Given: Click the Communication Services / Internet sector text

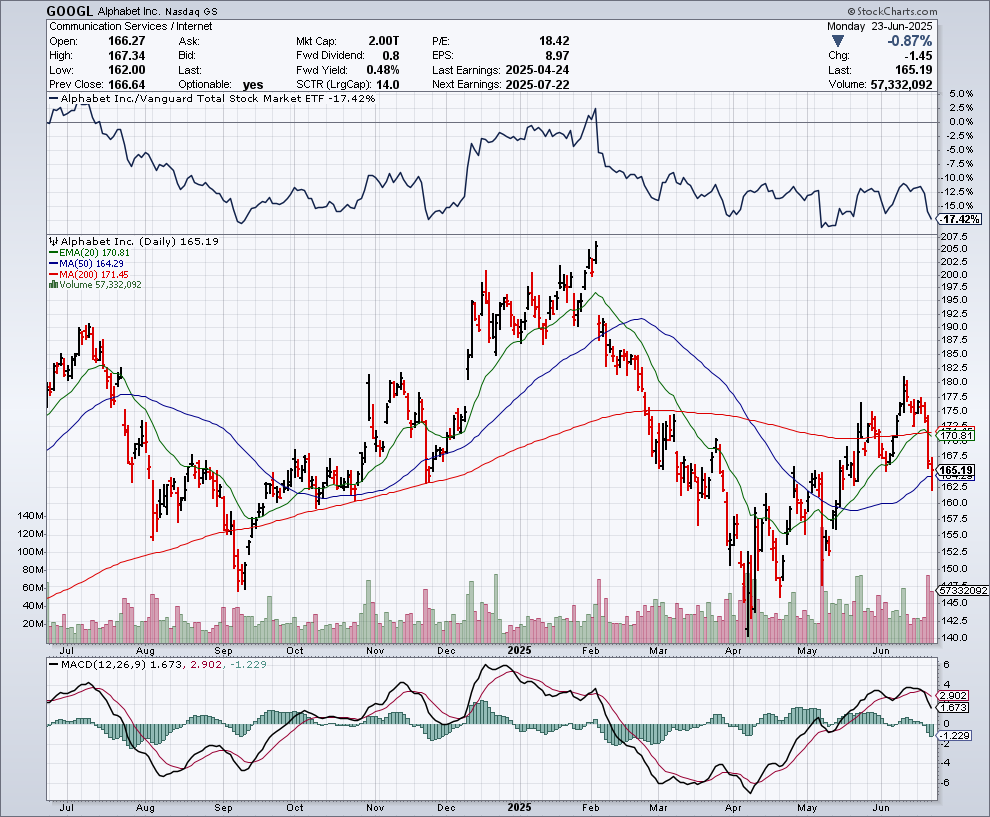Looking at the screenshot, I should 131,27.
